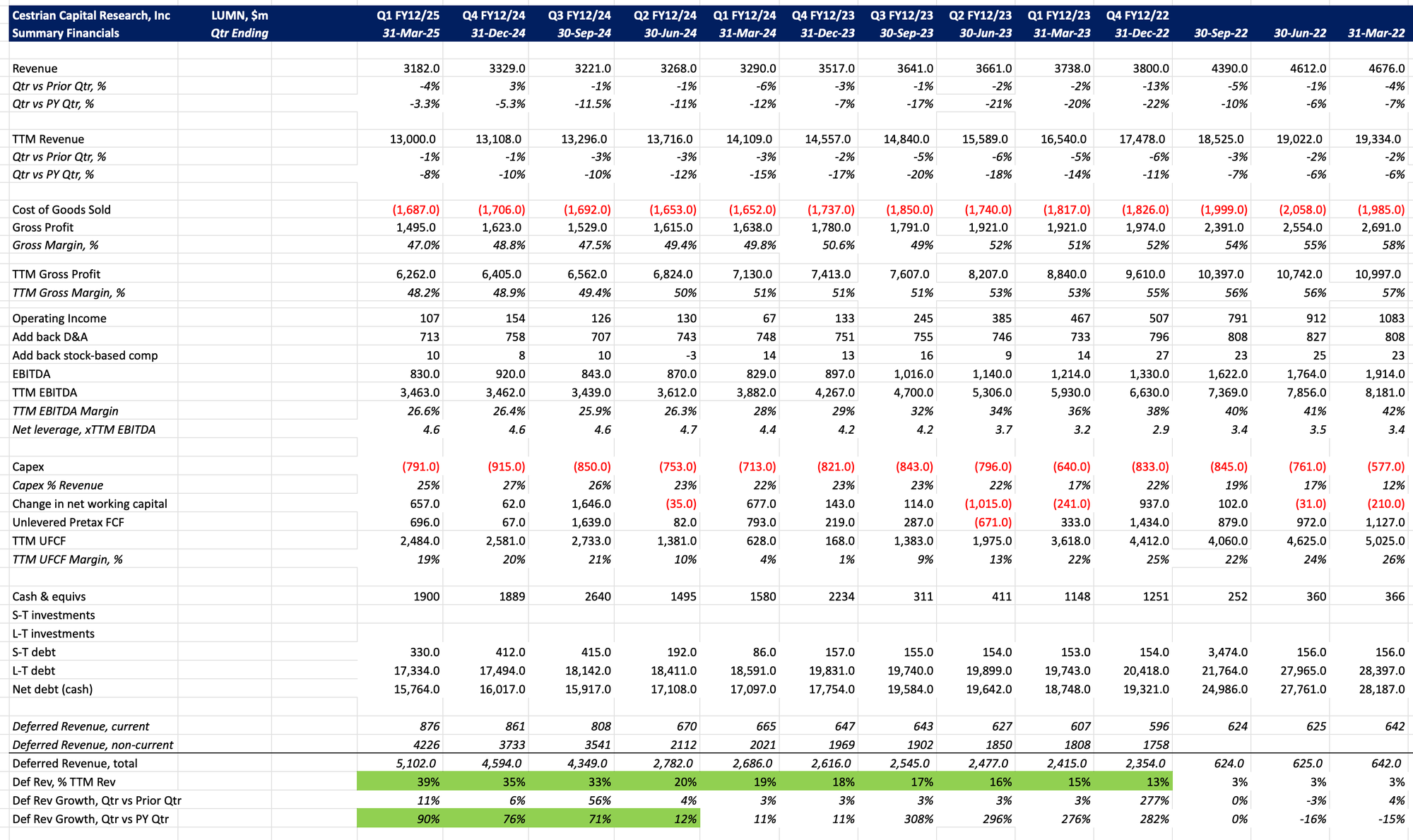Select the Q1 FY12/25 column header
Screen dimensions: 1413x840
pyautogui.click(x=408, y=16)
